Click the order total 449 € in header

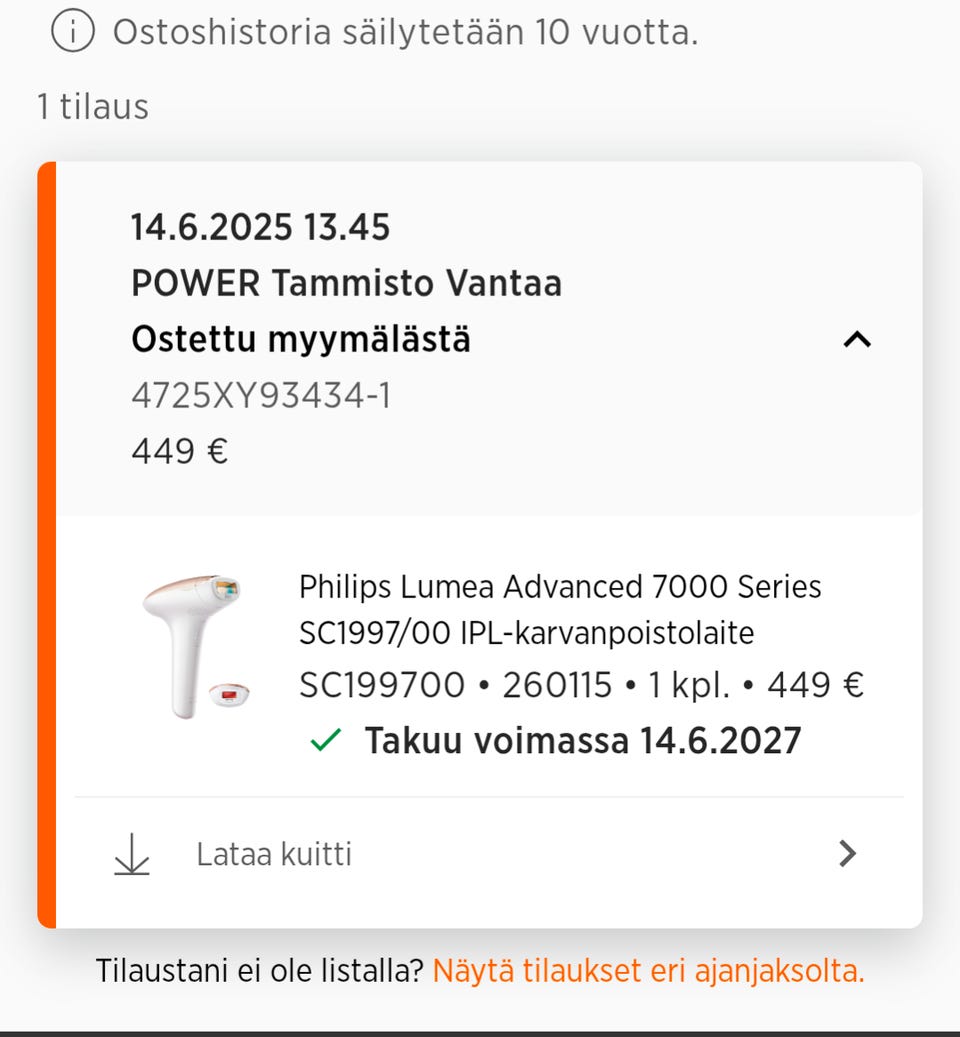(180, 452)
